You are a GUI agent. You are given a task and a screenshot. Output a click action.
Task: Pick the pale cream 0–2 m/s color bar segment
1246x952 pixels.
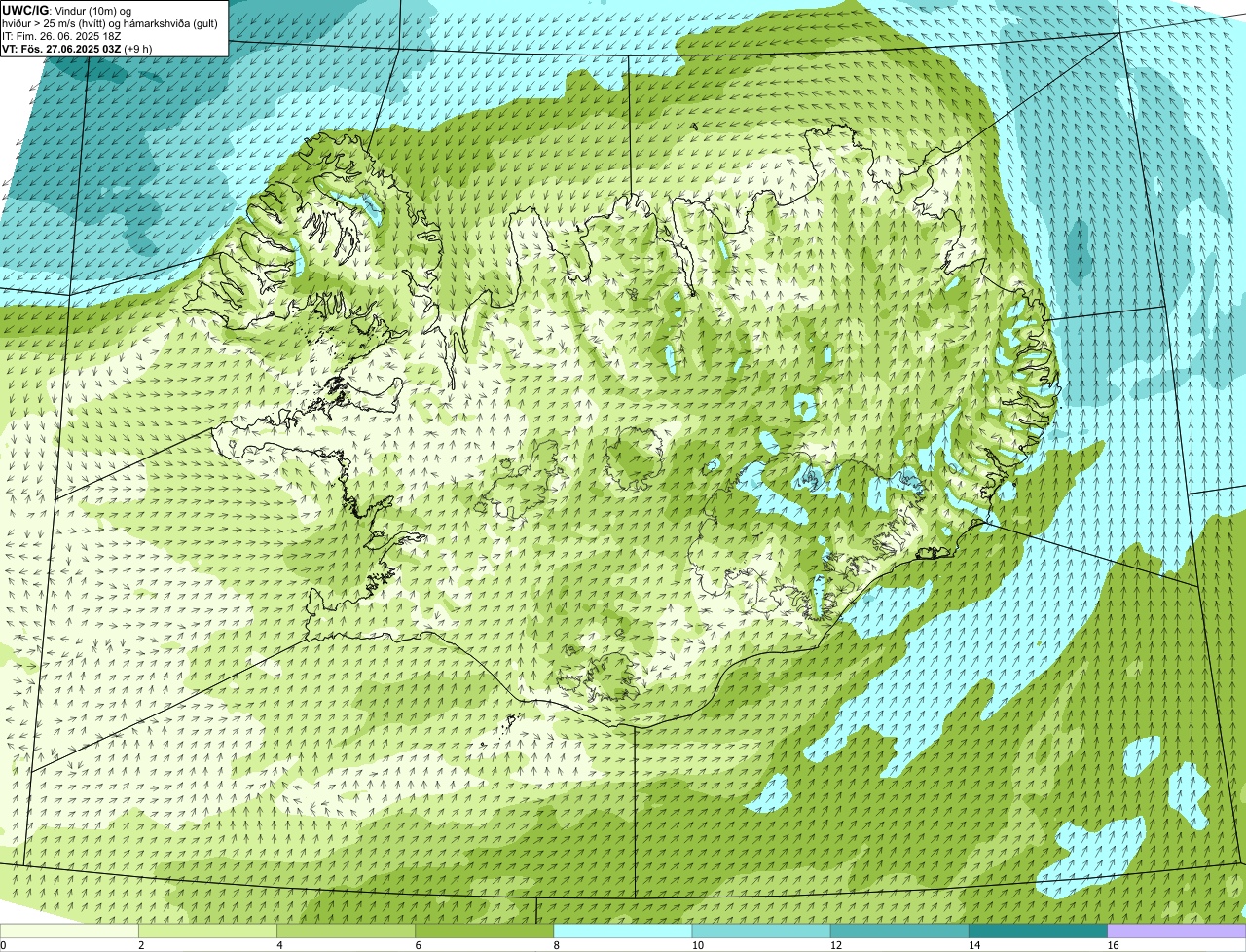pos(69,932)
